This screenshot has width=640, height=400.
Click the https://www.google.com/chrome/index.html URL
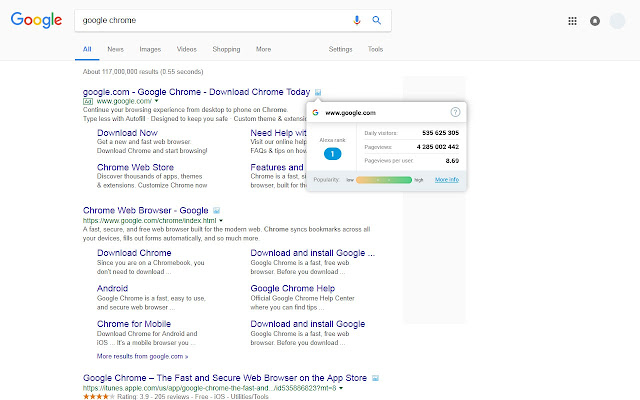(x=149, y=220)
